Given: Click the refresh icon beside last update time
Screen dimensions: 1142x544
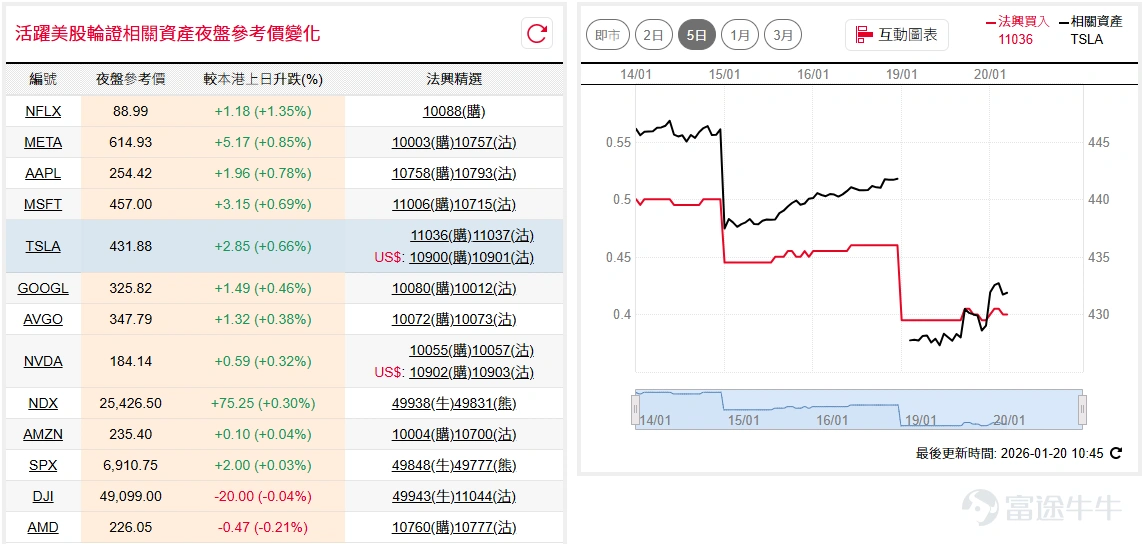Looking at the screenshot, I should click(x=1116, y=453).
